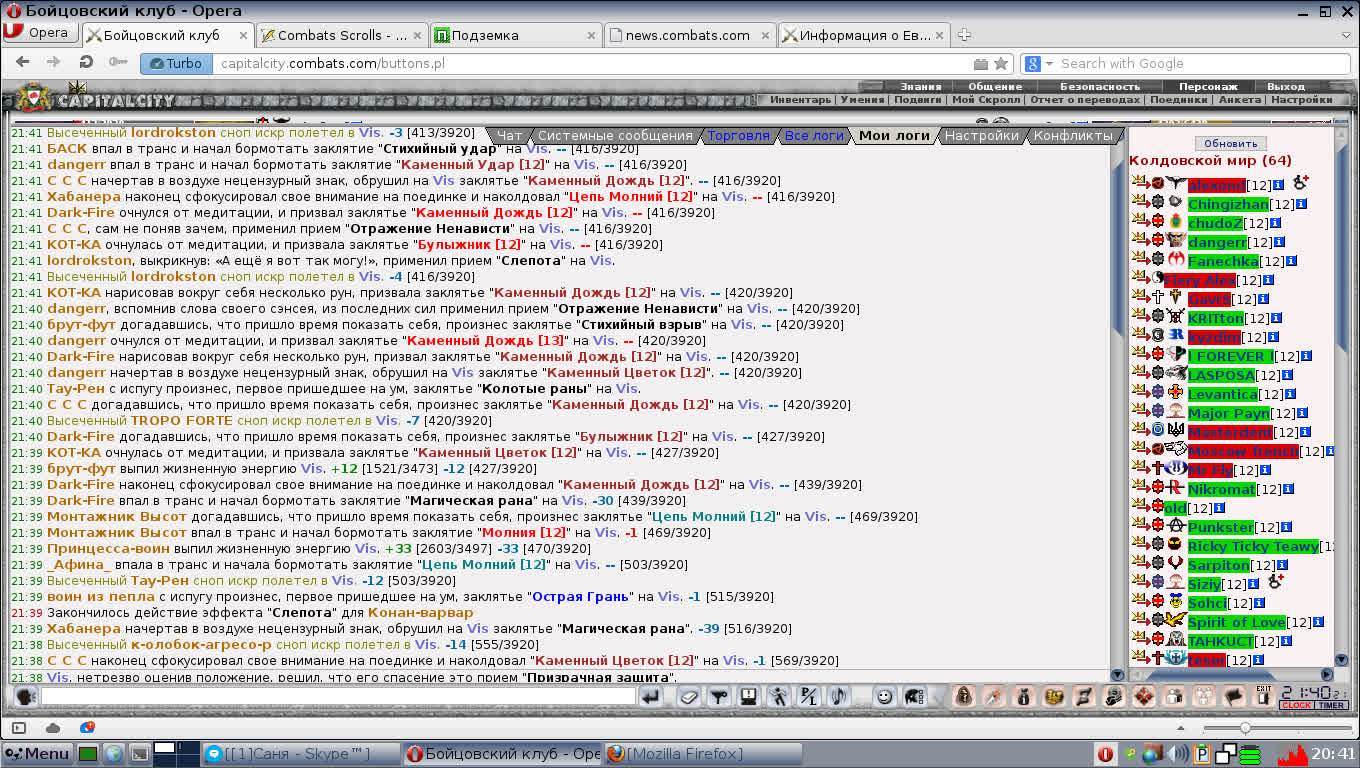Click the funnel filter icon in chat toolbar
This screenshot has height=768, width=1360.
pos(717,697)
